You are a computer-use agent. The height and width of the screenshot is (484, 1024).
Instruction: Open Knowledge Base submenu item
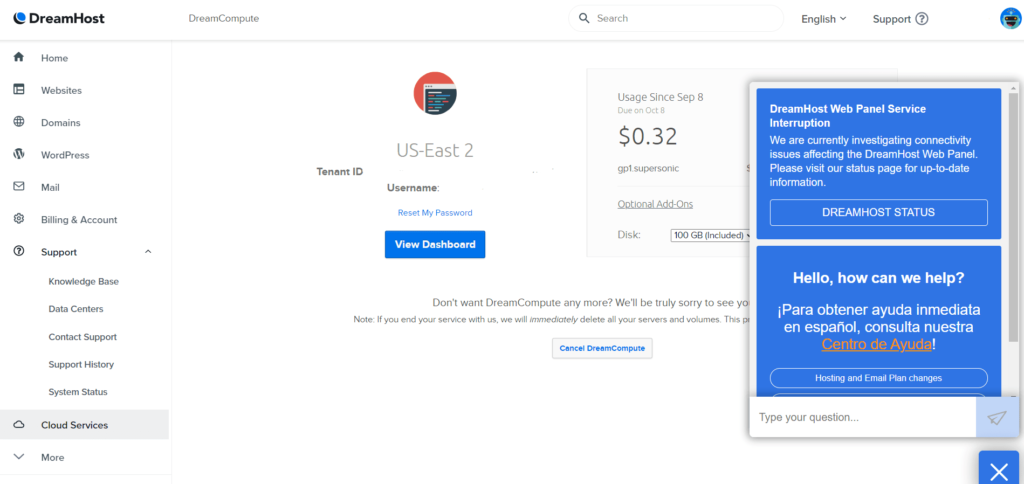[84, 282]
